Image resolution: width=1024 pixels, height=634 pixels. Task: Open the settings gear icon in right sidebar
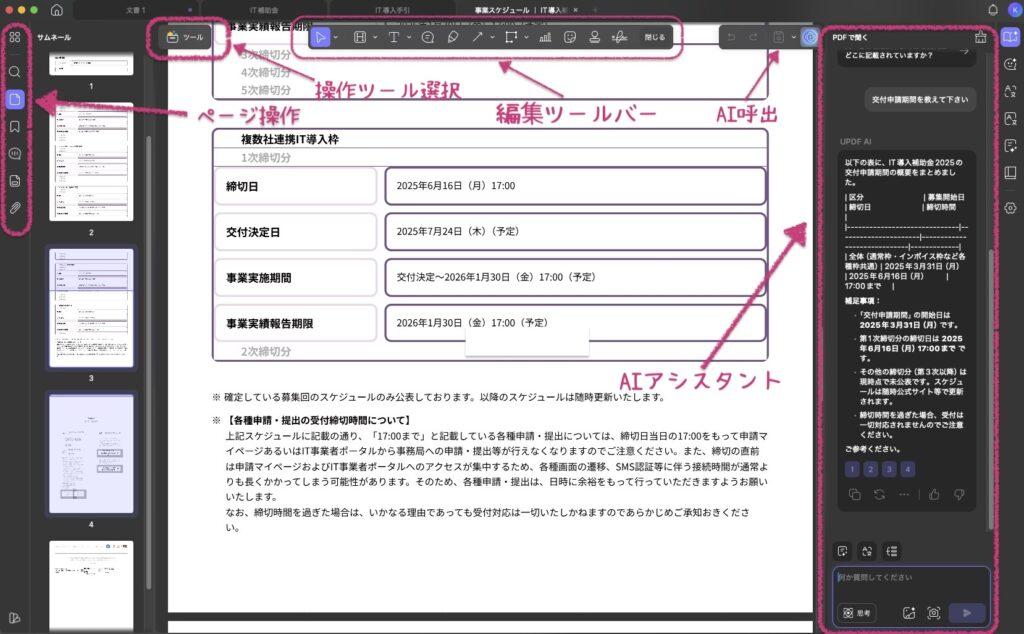pyautogui.click(x=1010, y=208)
